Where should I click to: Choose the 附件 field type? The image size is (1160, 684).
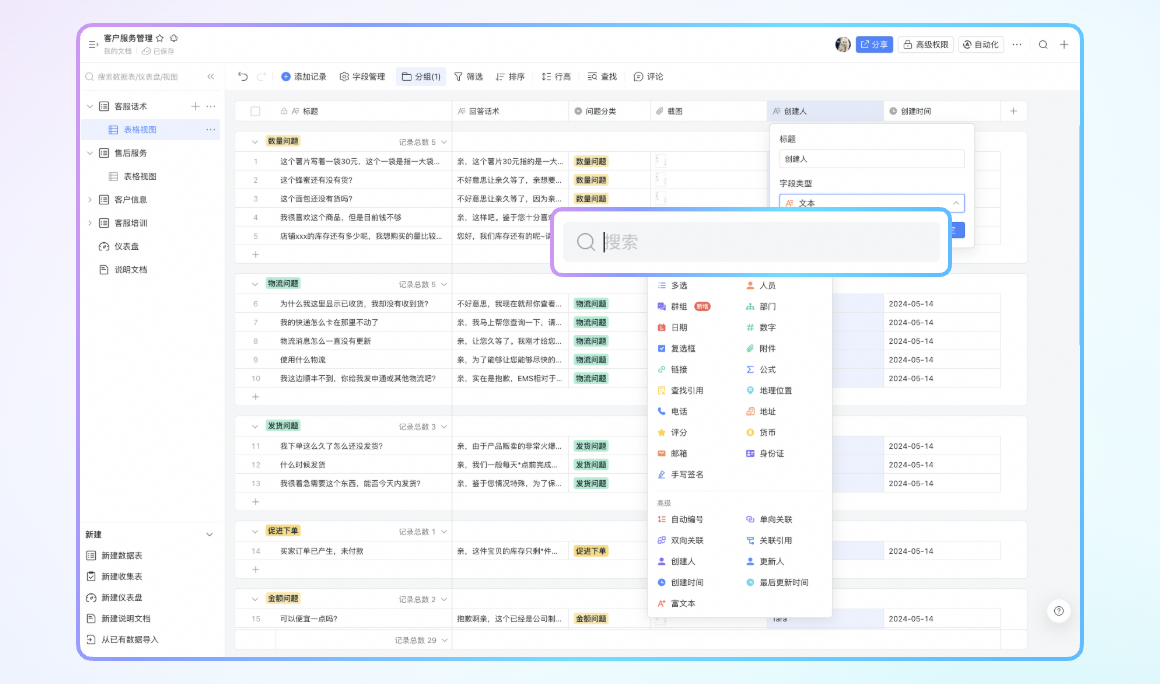pyautogui.click(x=761, y=348)
